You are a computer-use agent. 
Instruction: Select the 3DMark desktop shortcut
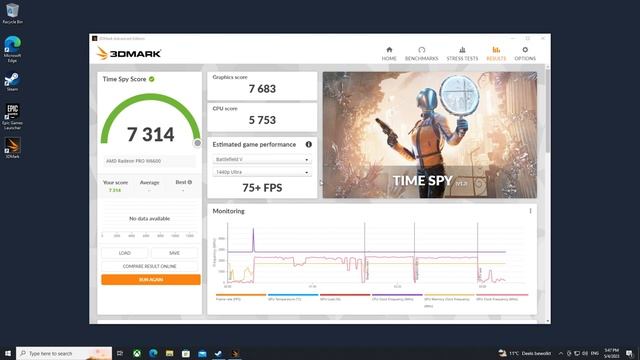click(x=12, y=148)
